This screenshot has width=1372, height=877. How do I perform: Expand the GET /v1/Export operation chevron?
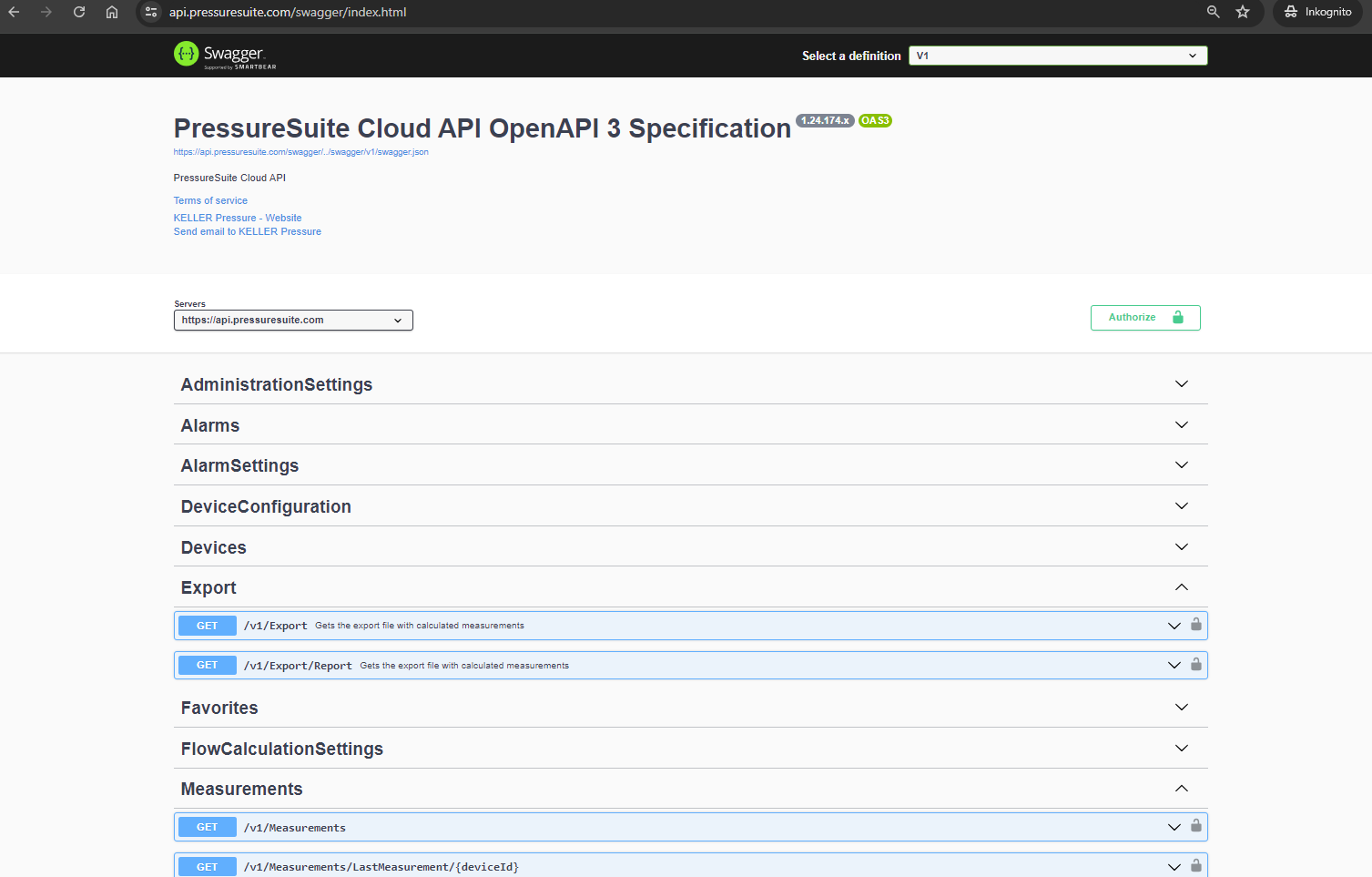[1174, 626]
